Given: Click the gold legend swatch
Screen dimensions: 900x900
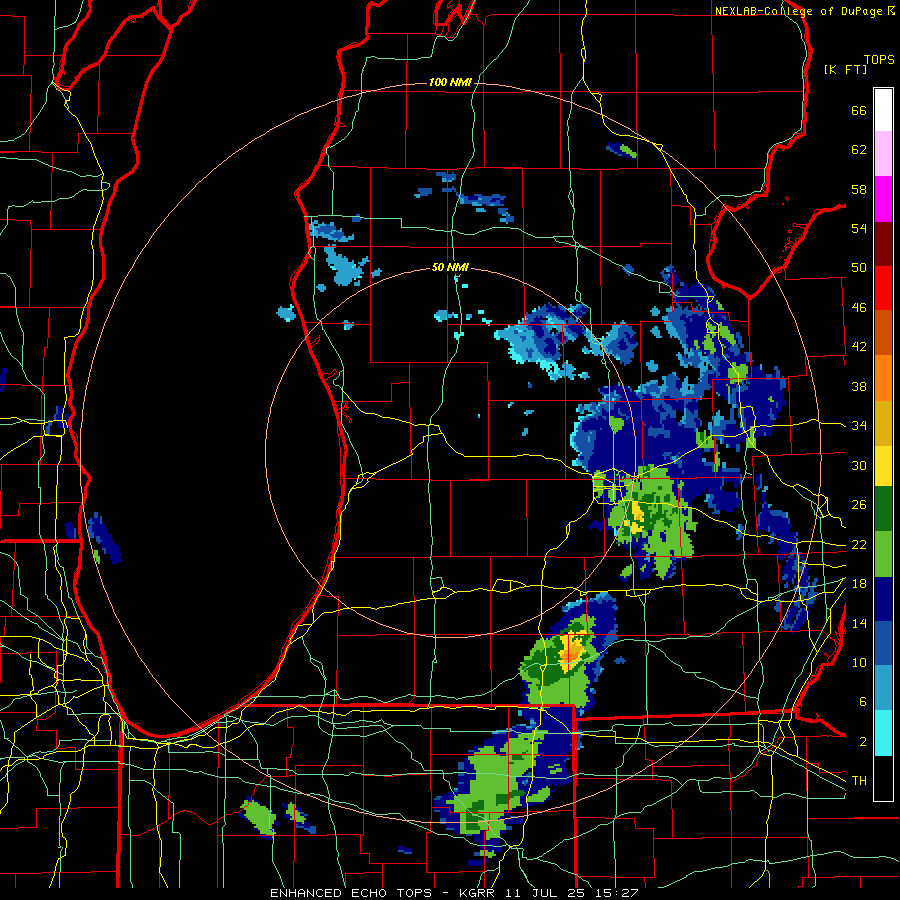Looking at the screenshot, I should point(883,423).
